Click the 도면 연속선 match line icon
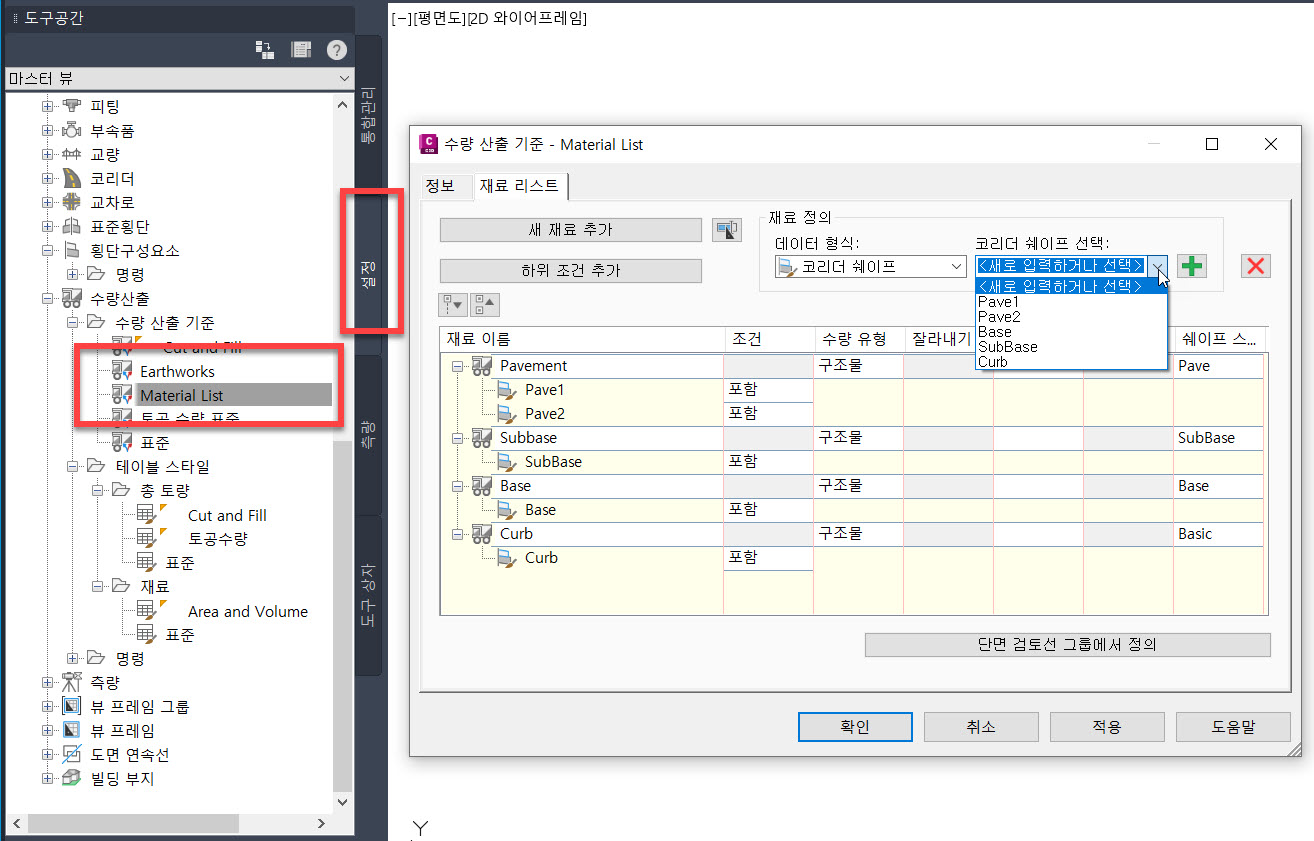Viewport: 1314px width, 841px height. 73,755
